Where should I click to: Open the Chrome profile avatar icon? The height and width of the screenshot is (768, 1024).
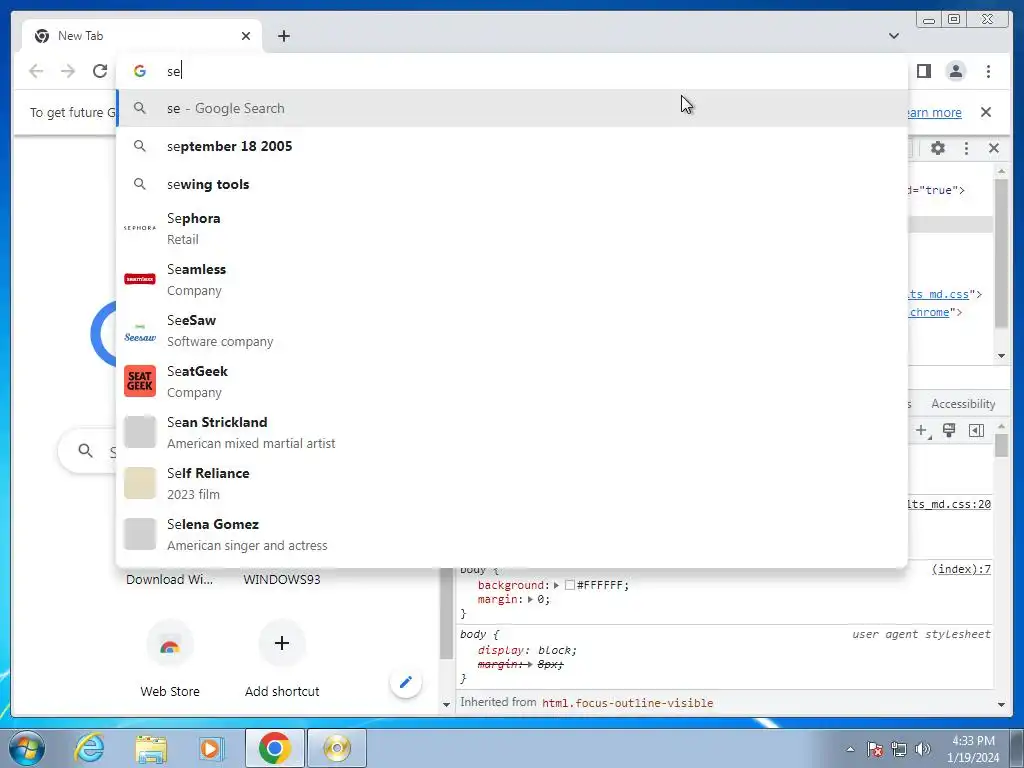955,71
